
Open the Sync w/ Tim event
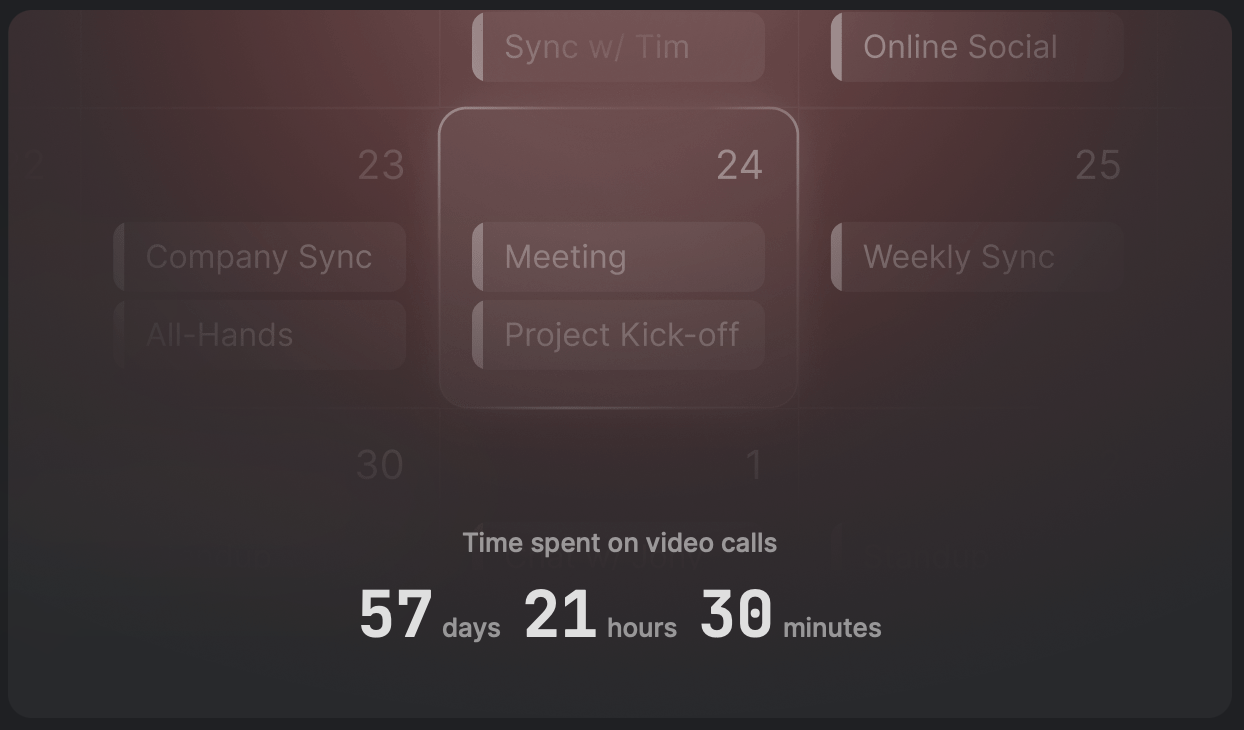[x=618, y=47]
